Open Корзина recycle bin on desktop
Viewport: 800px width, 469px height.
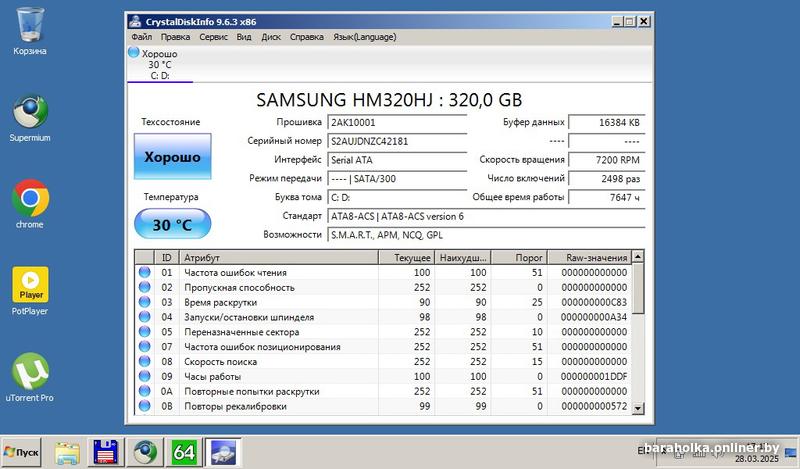coord(30,31)
